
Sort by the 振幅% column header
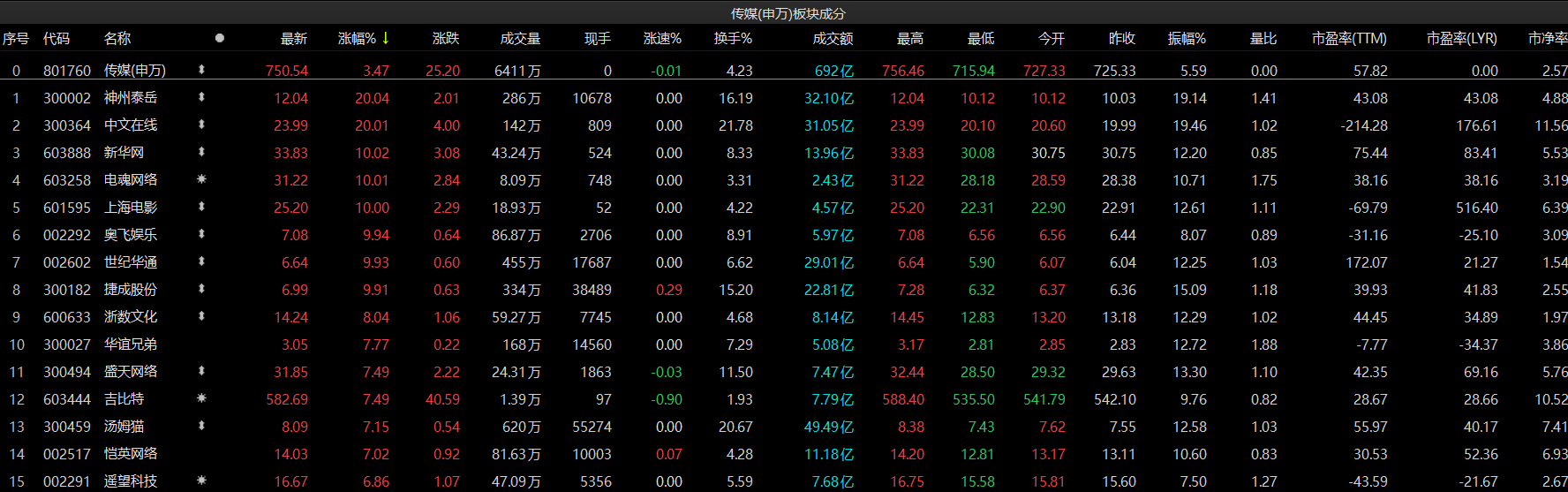(x=1187, y=39)
